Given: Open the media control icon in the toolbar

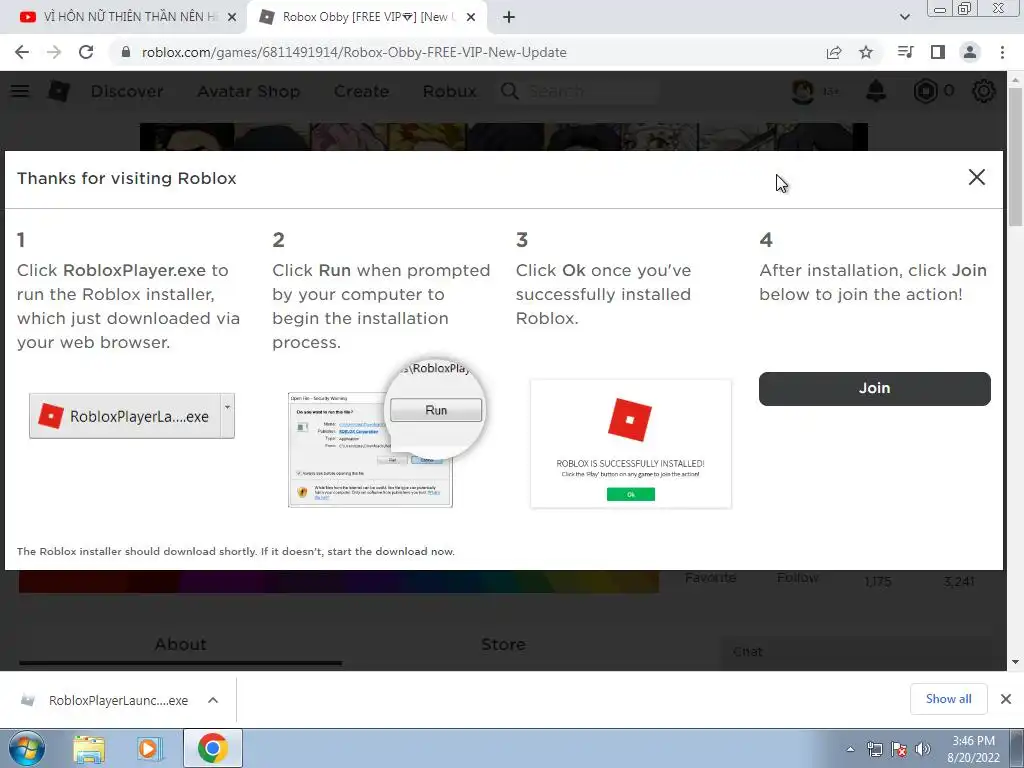Looking at the screenshot, I should point(905,52).
